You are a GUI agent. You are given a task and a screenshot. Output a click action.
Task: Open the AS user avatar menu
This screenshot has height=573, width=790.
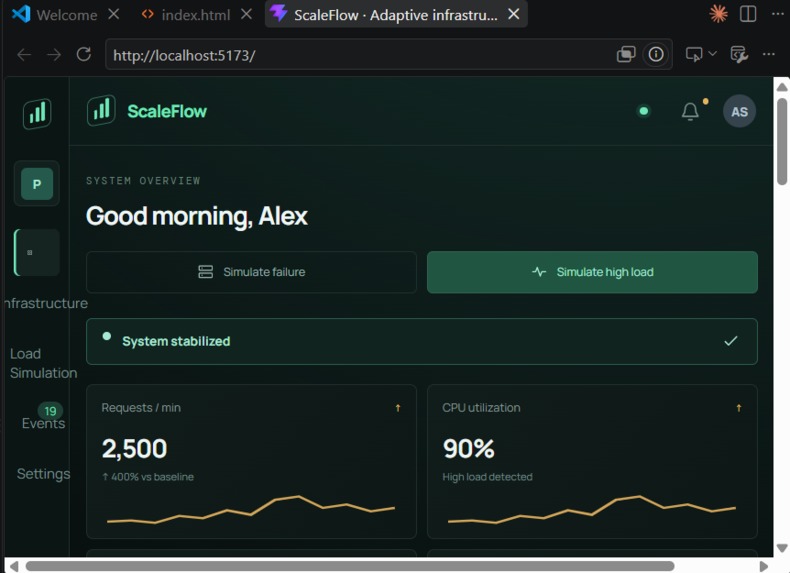point(739,111)
